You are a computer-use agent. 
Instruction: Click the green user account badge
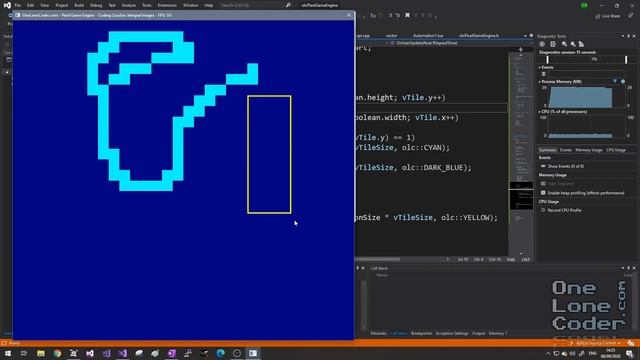point(584,5)
